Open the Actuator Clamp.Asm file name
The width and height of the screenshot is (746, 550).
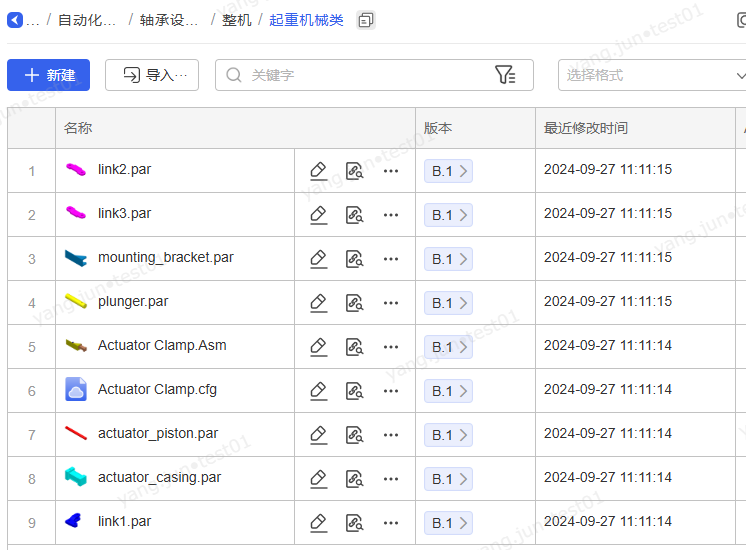click(x=162, y=346)
